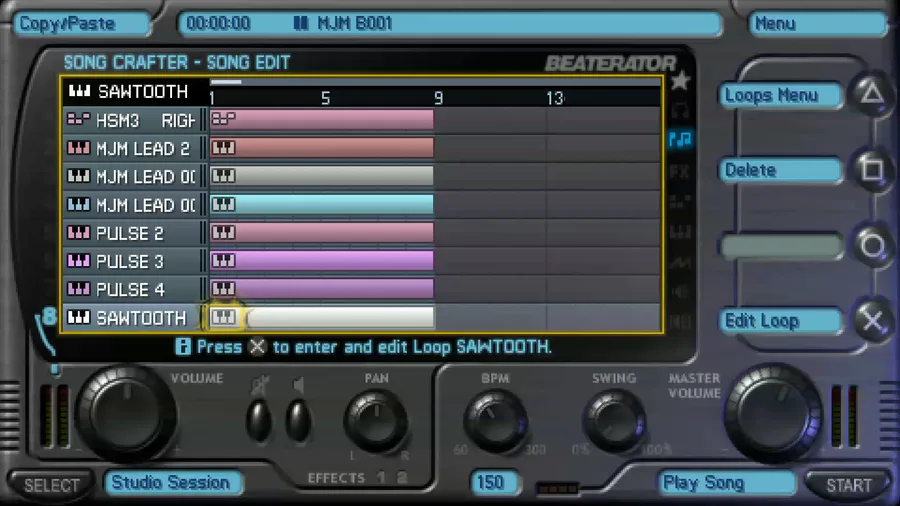Click the 00:00:00 time display

point(218,24)
